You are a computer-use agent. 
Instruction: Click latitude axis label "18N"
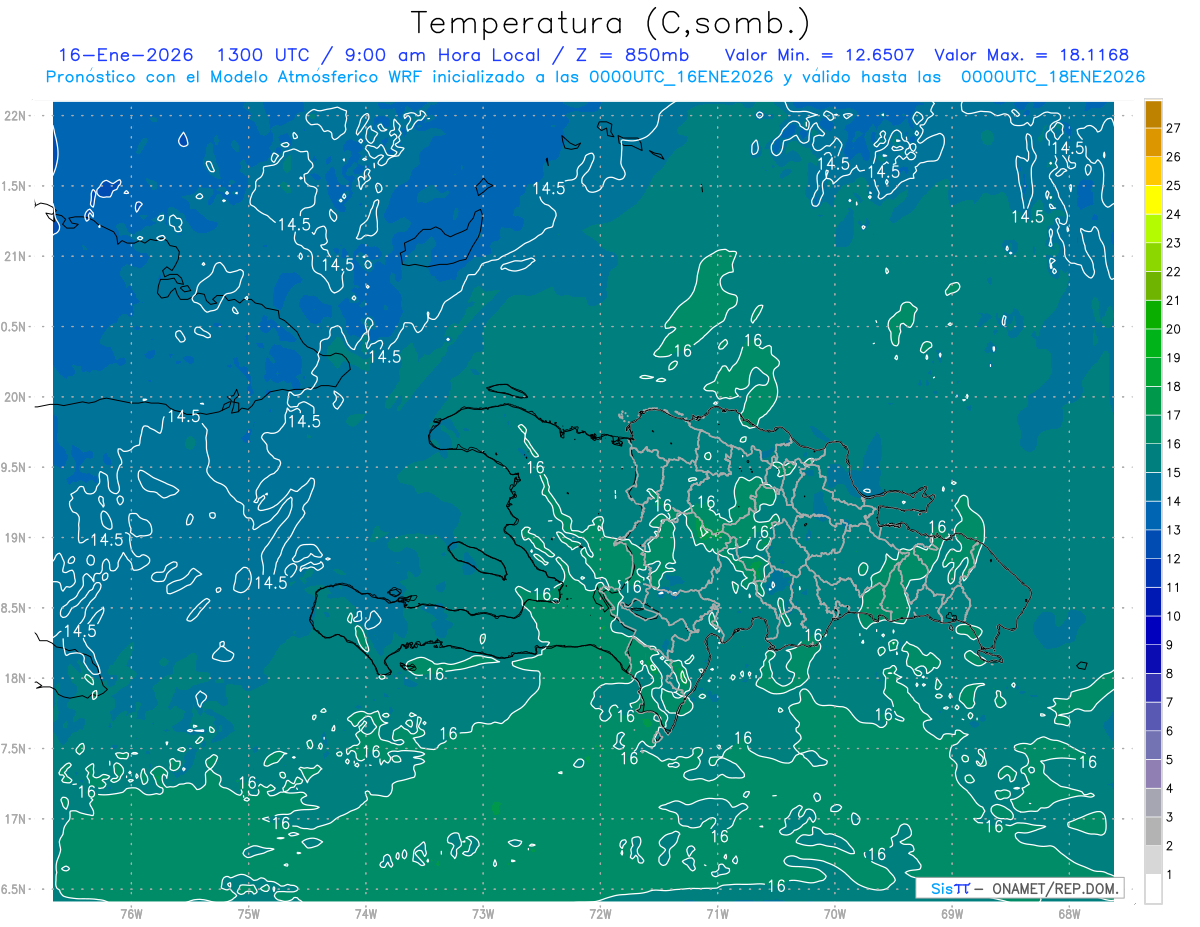(14, 678)
